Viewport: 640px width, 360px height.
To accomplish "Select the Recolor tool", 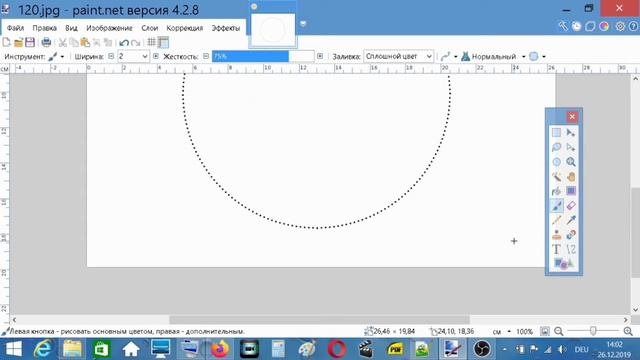I will (571, 235).
